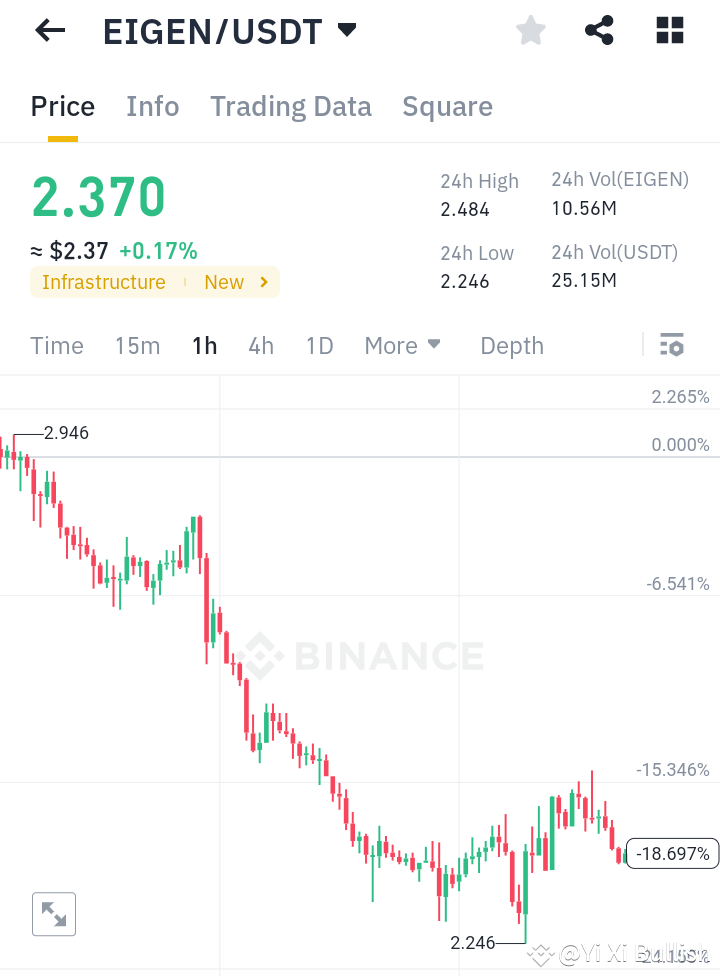This screenshot has width=720, height=976.
Task: Click the back arrow to leave the chart
Action: pos(48,31)
